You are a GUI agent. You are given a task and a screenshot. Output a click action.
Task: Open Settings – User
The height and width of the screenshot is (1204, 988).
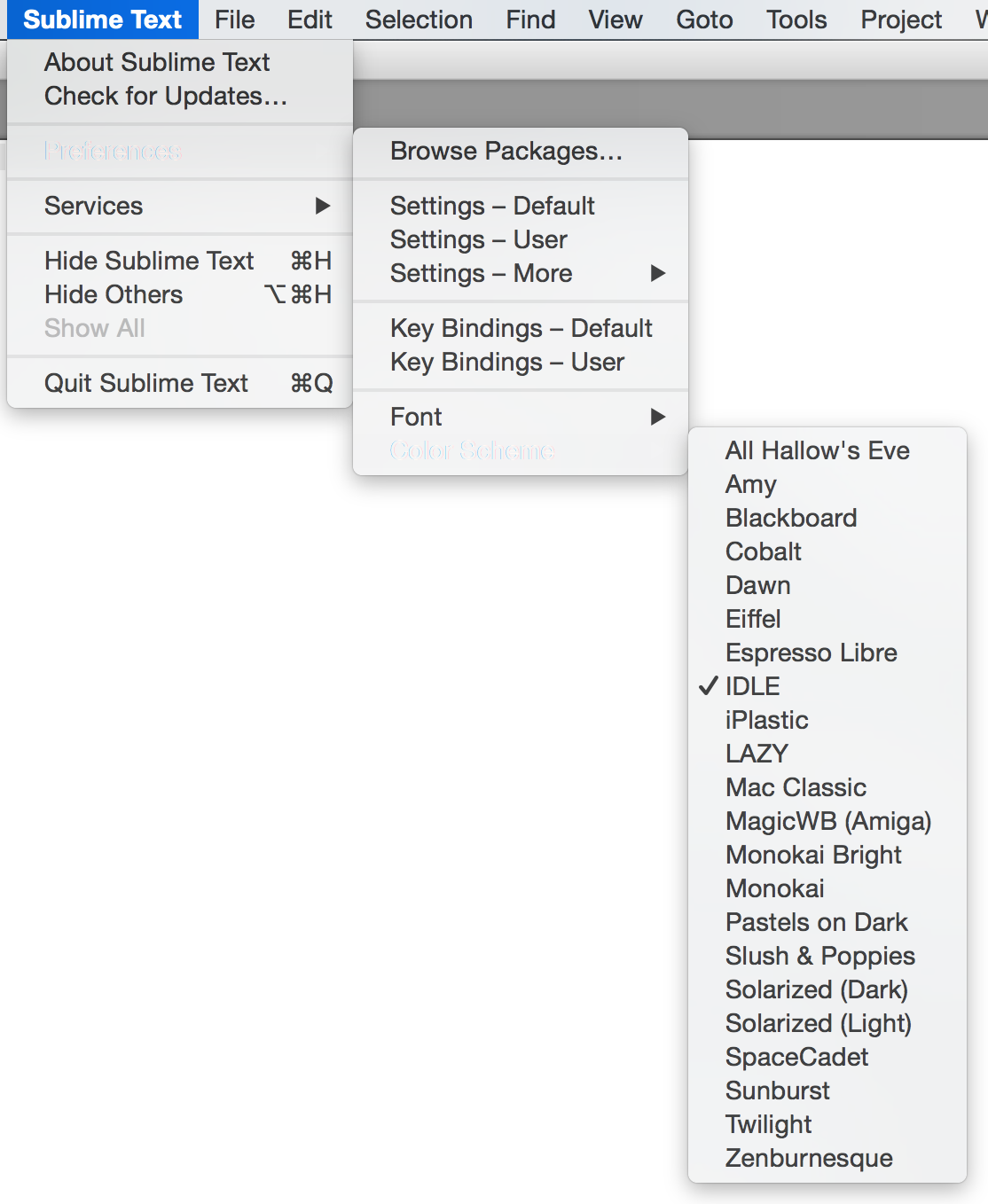click(478, 239)
